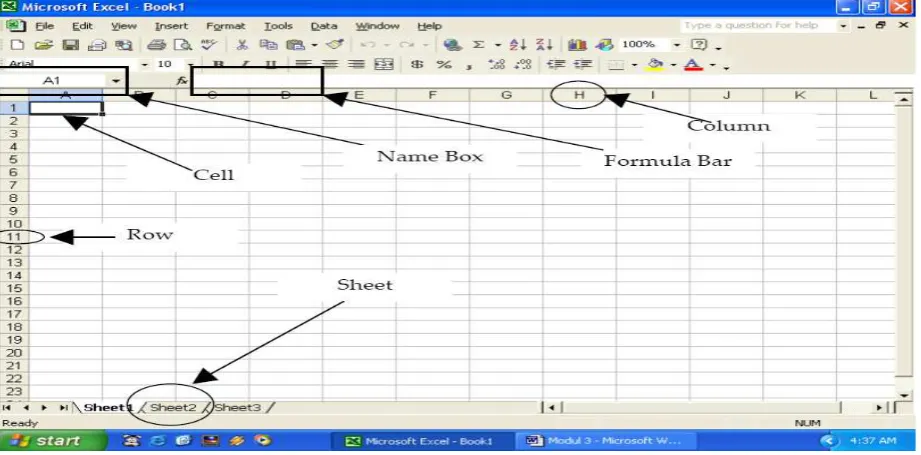The width and height of the screenshot is (921, 455).
Task: Open the Edit menu
Action: coord(82,26)
